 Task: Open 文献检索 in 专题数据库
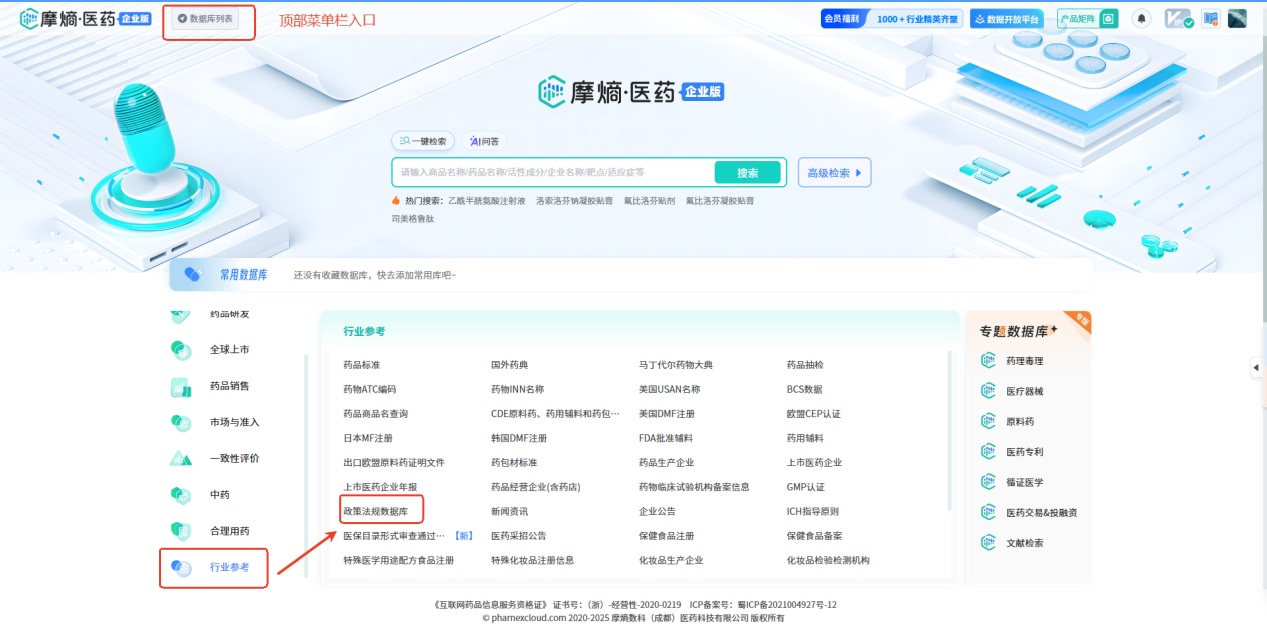(x=1024, y=543)
